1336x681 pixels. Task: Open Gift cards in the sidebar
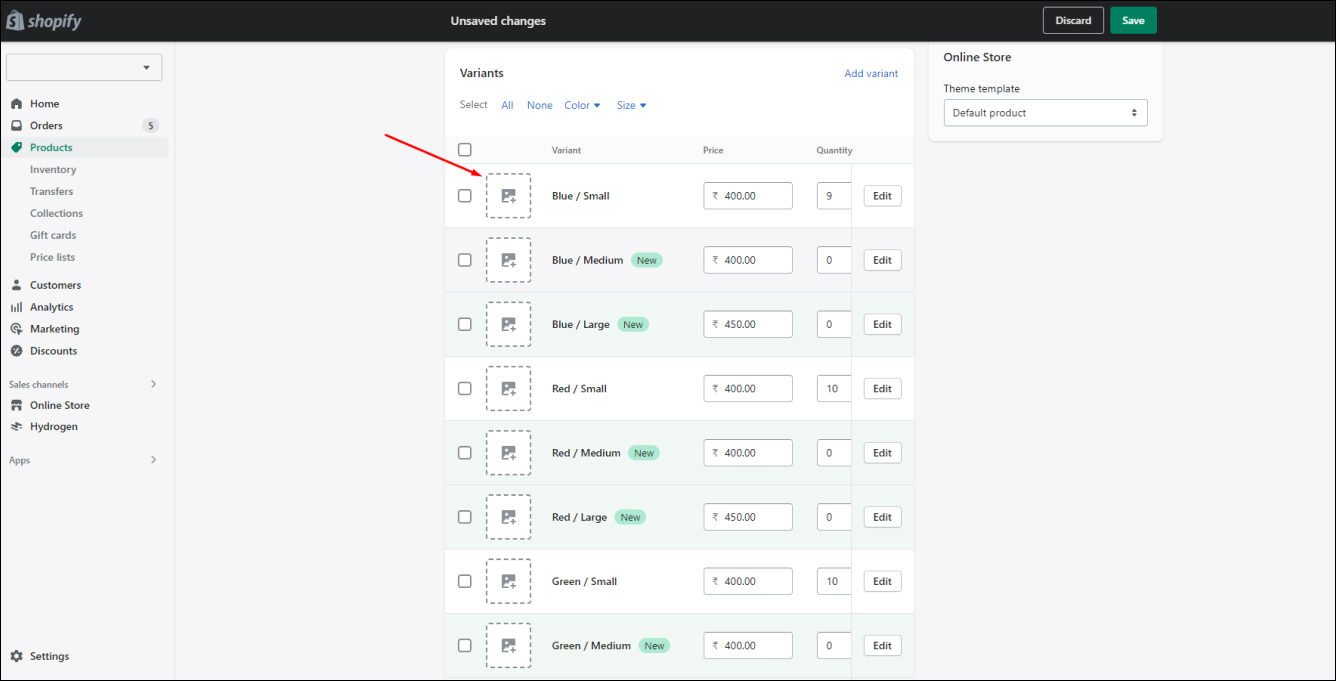pos(53,236)
